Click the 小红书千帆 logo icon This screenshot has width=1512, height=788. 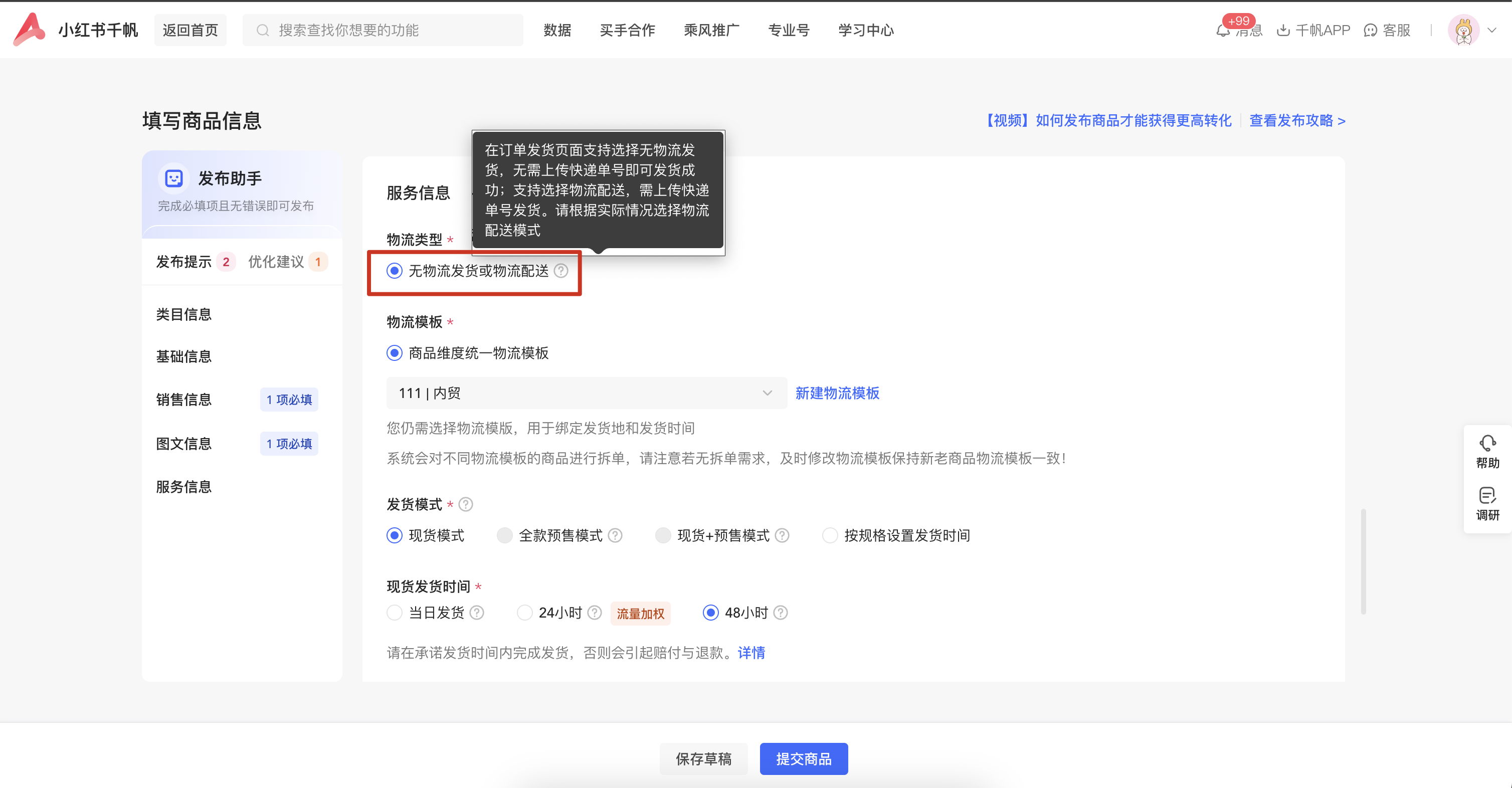point(30,30)
